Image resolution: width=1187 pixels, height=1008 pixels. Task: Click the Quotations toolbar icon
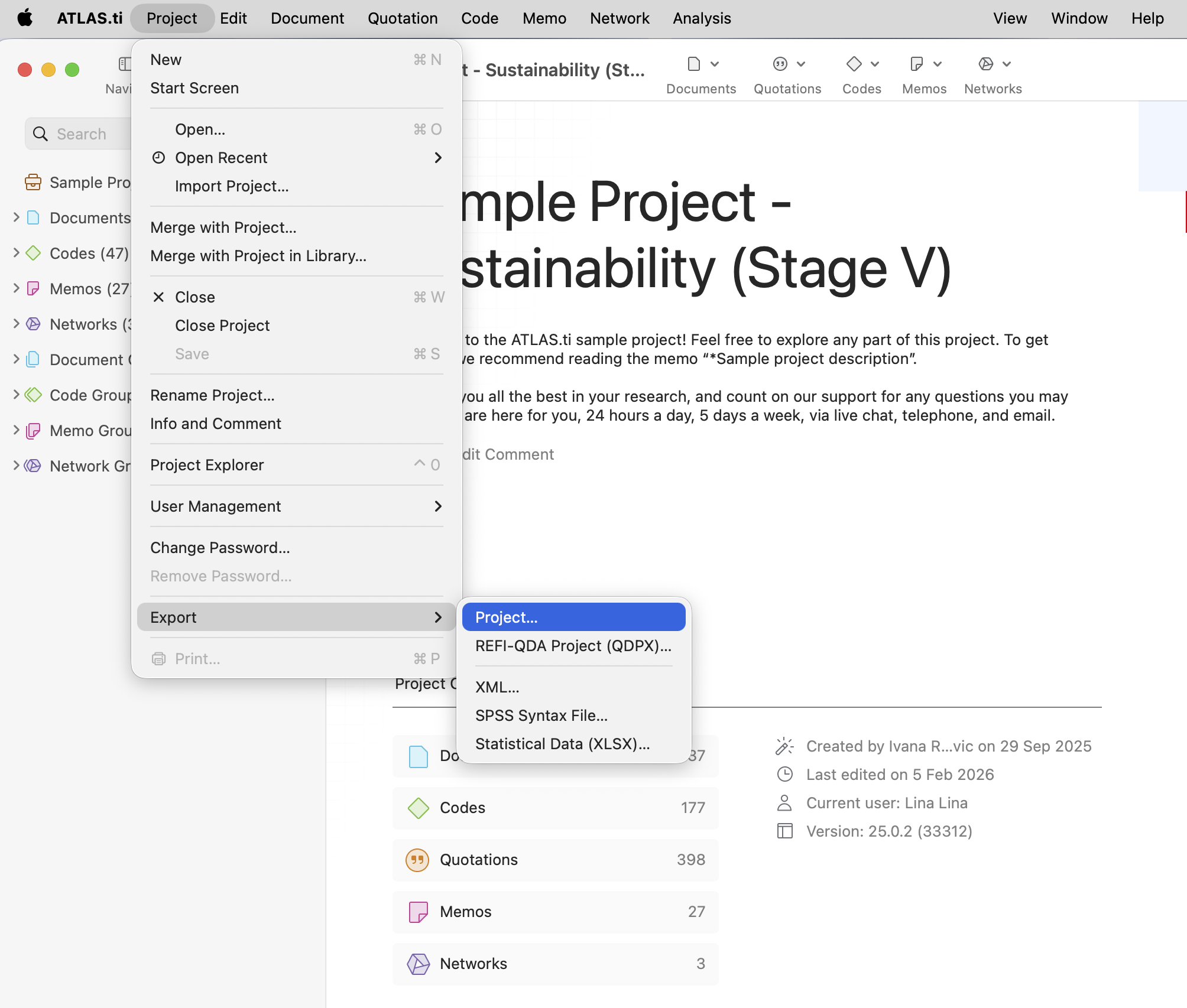[x=780, y=64]
